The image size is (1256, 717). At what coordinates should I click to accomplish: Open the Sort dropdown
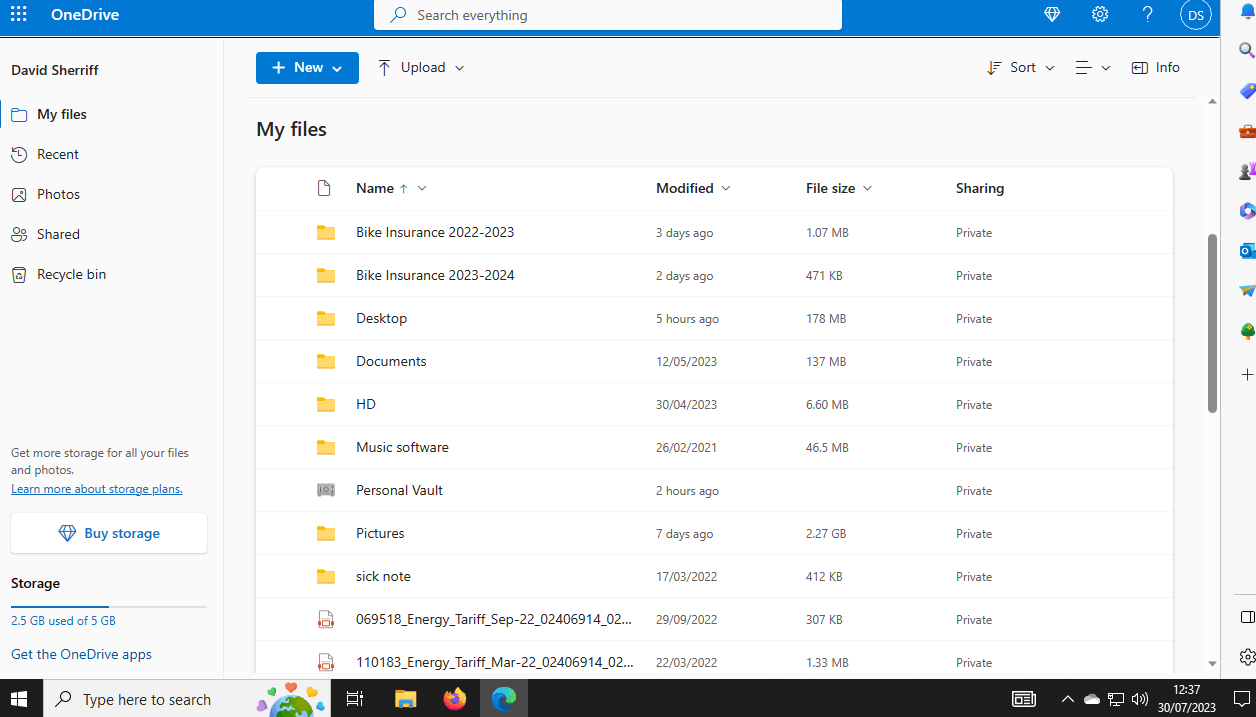1020,68
